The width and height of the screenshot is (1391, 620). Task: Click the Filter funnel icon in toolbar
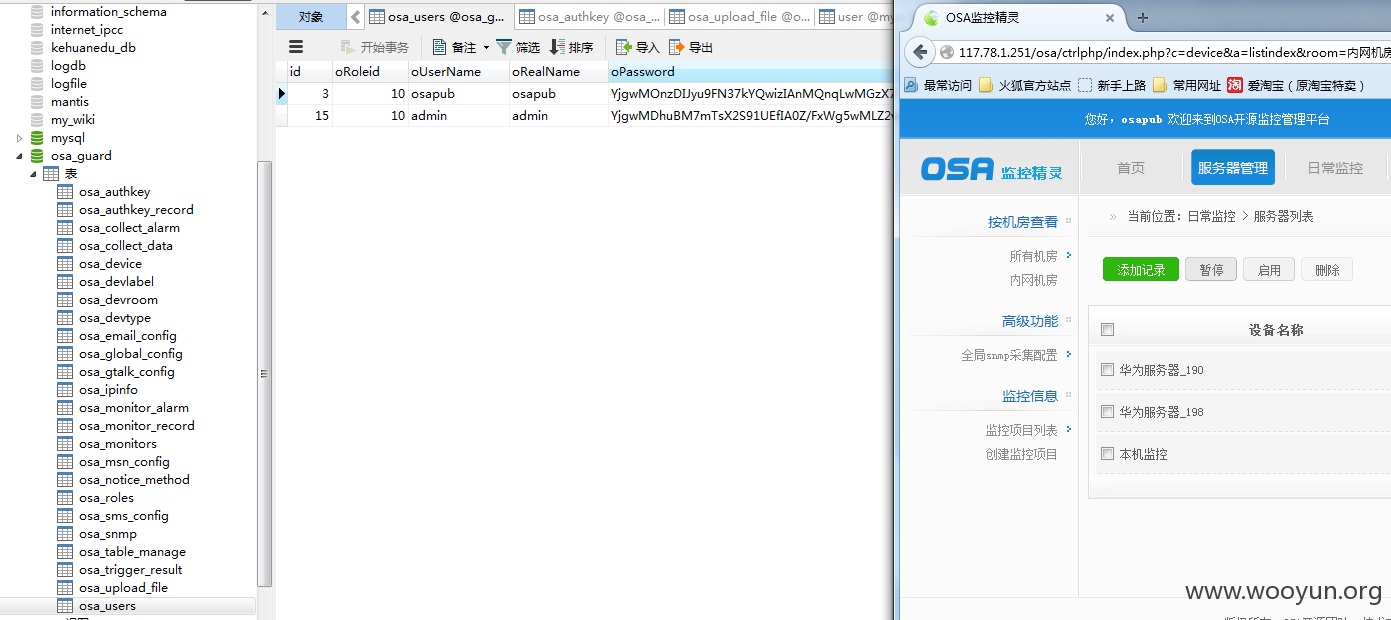[x=504, y=47]
